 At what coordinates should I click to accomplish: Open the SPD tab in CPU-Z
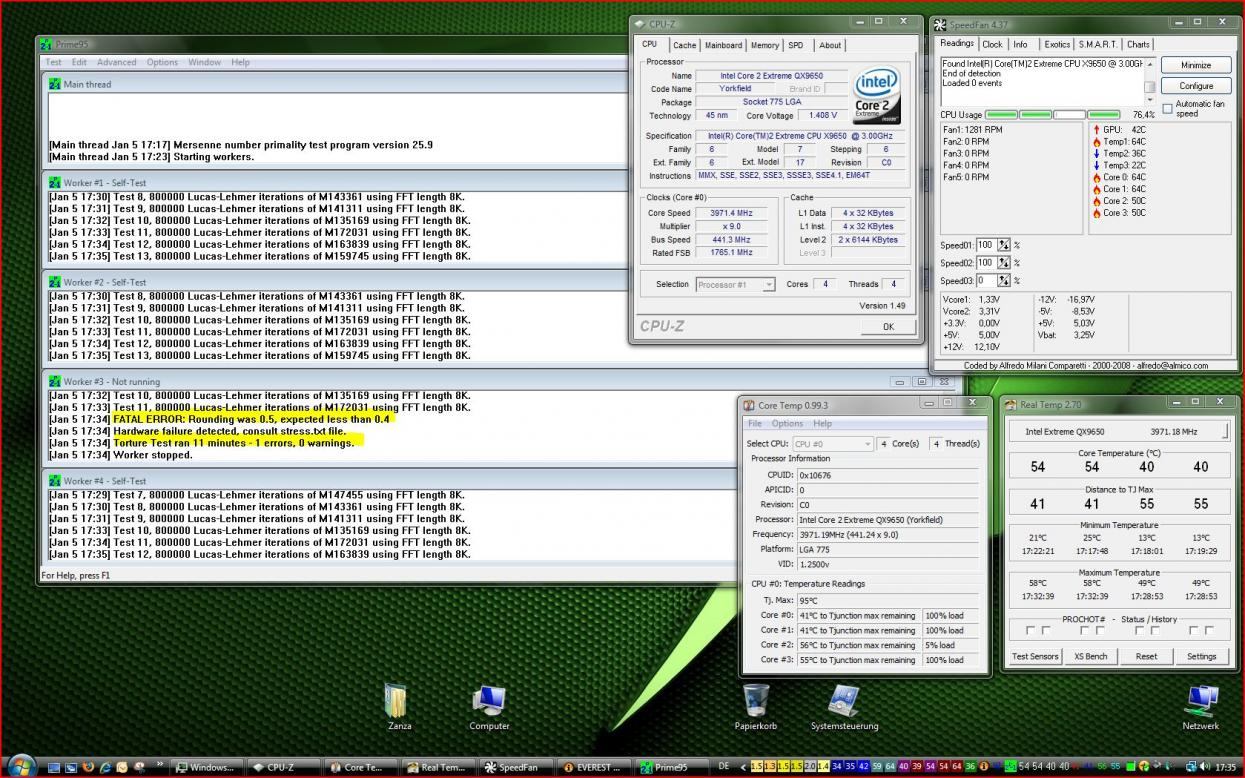[795, 45]
